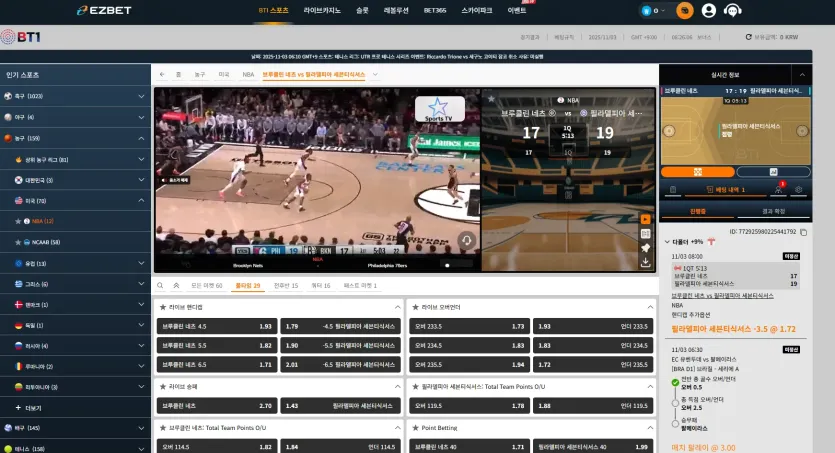This screenshot has width=835, height=453.
Task: Click the EZBET logo
Action: pyautogui.click(x=104, y=10)
